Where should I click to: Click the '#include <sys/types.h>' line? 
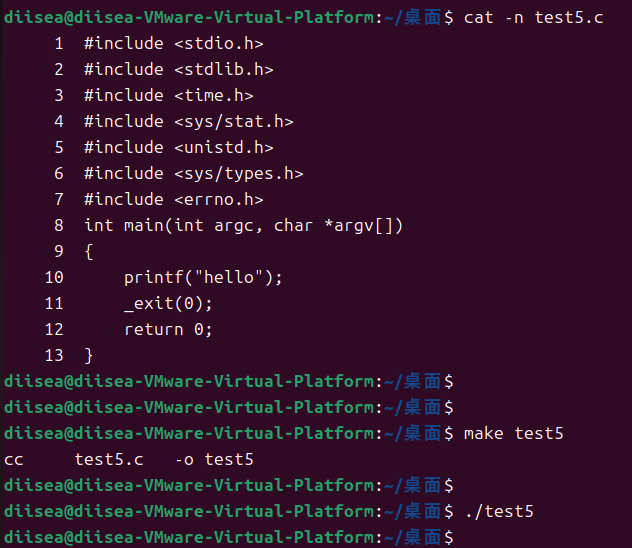(x=193, y=174)
